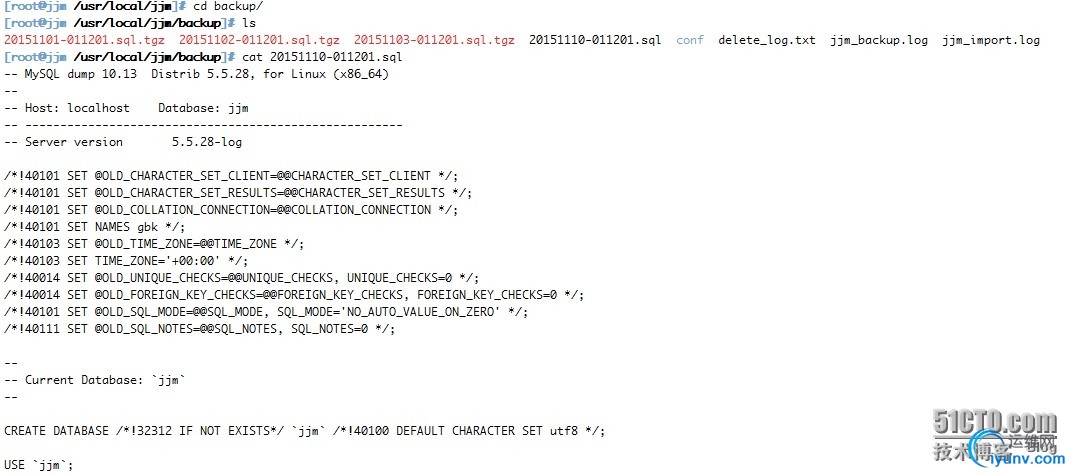
Task: Click the conf directory name
Action: coord(690,40)
